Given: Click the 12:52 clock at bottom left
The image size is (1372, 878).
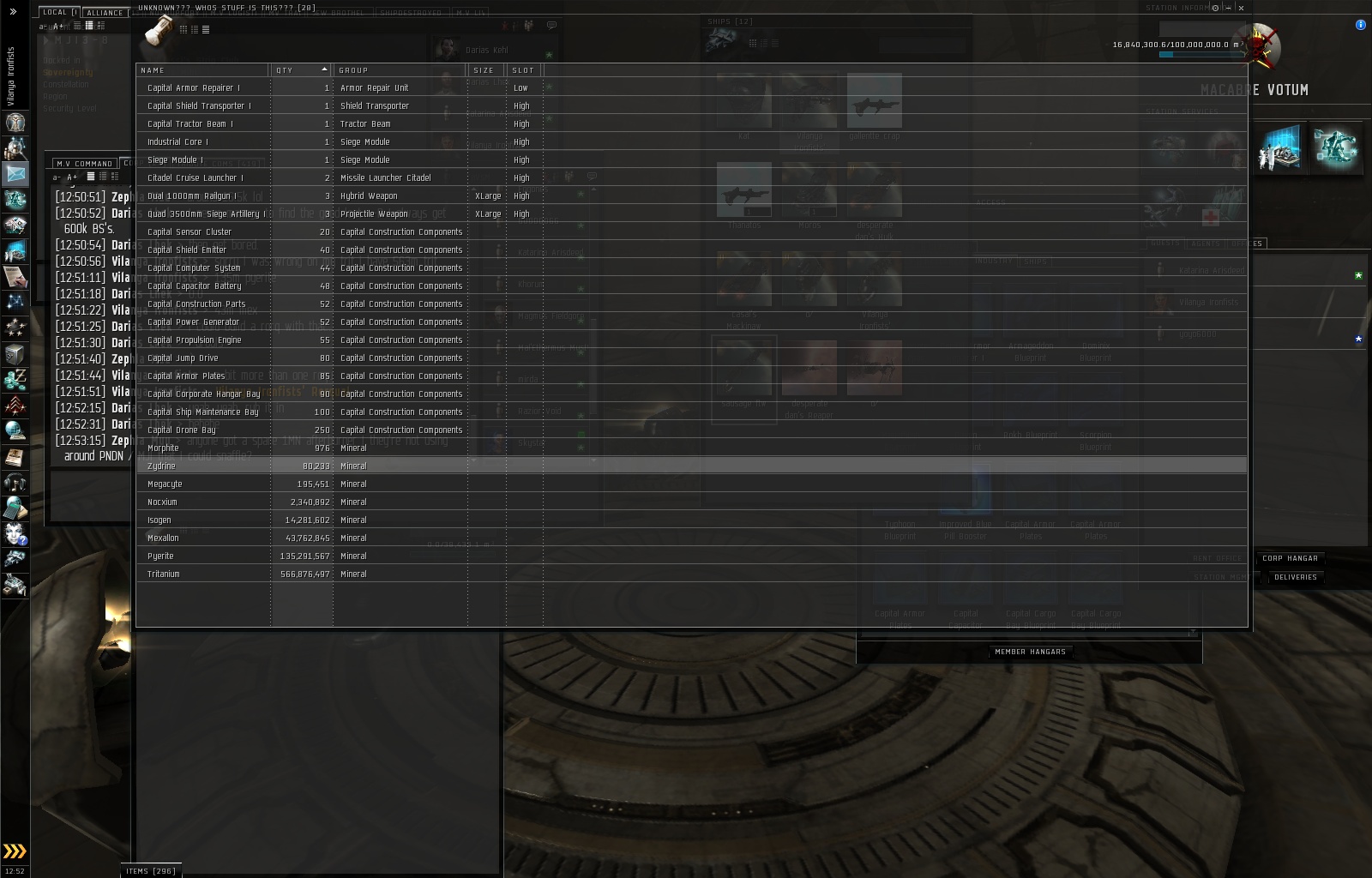Looking at the screenshot, I should [15, 871].
